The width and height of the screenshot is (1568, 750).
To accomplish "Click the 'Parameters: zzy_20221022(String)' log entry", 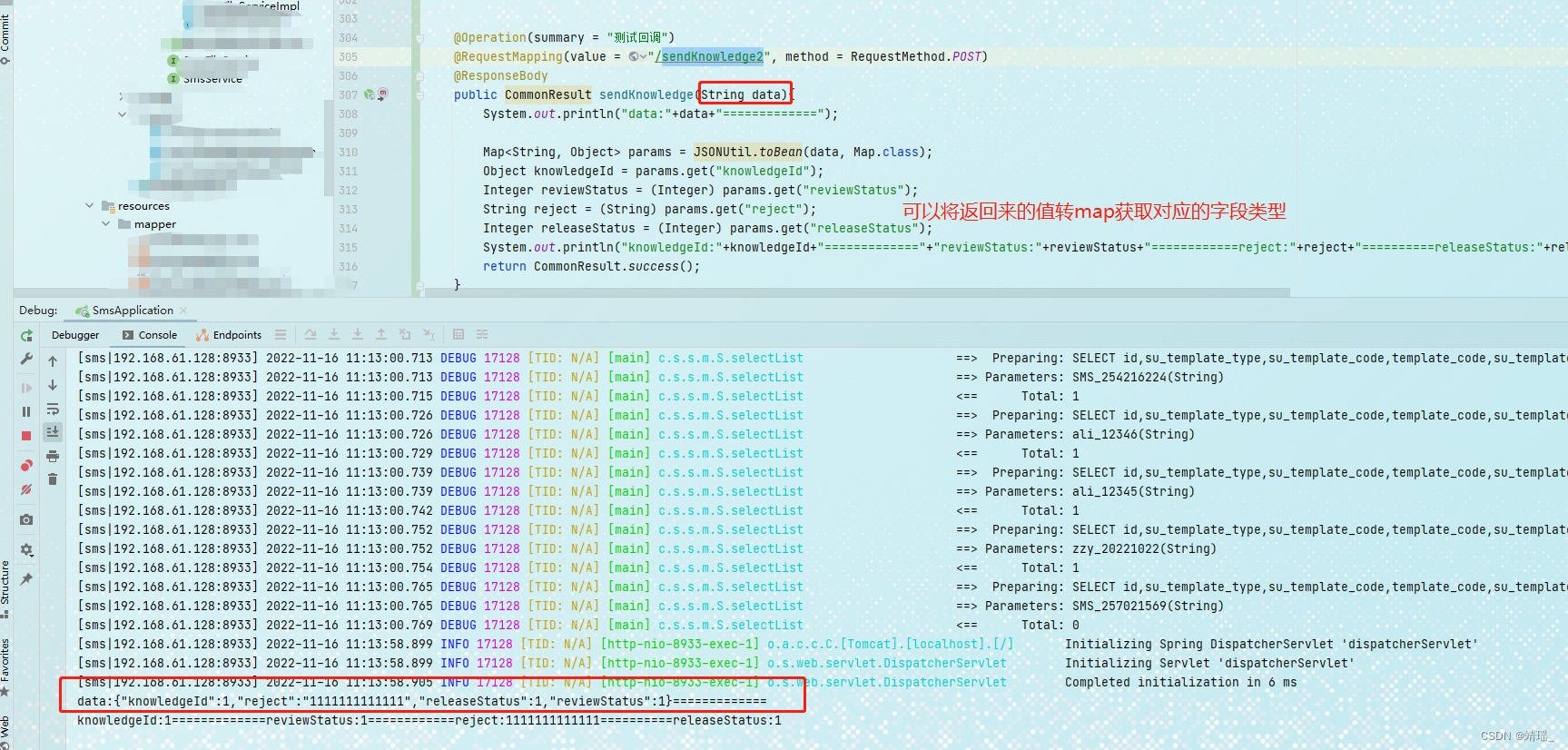I will pos(1100,549).
